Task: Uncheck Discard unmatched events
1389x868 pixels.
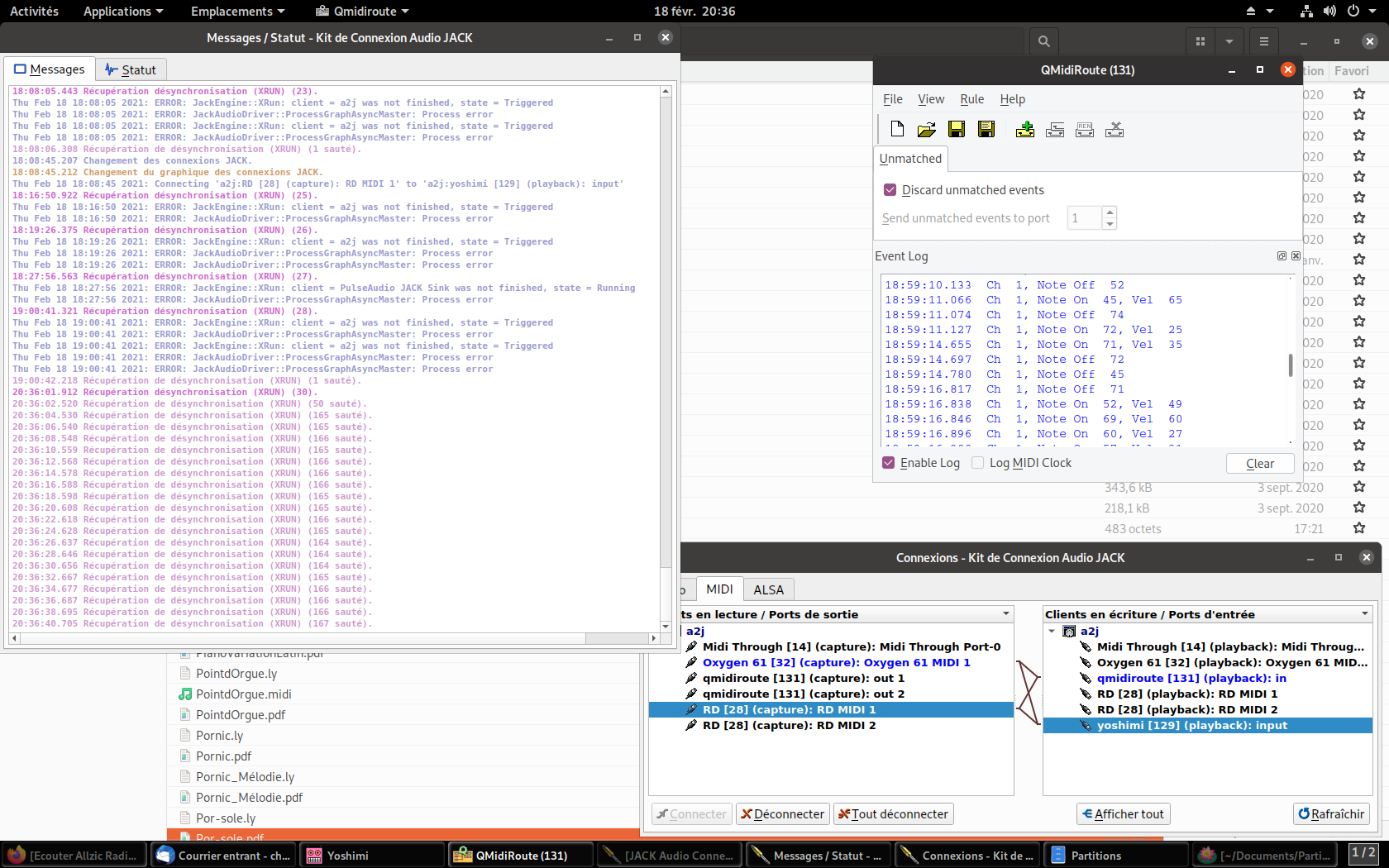Action: click(x=890, y=190)
